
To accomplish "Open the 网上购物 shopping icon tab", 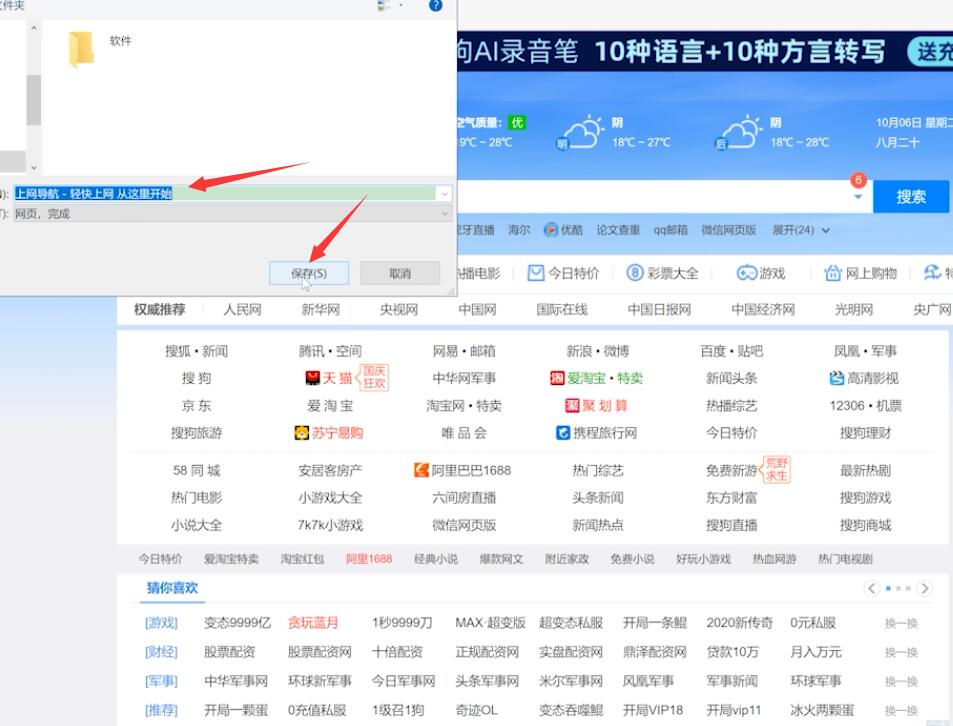I will tap(861, 273).
